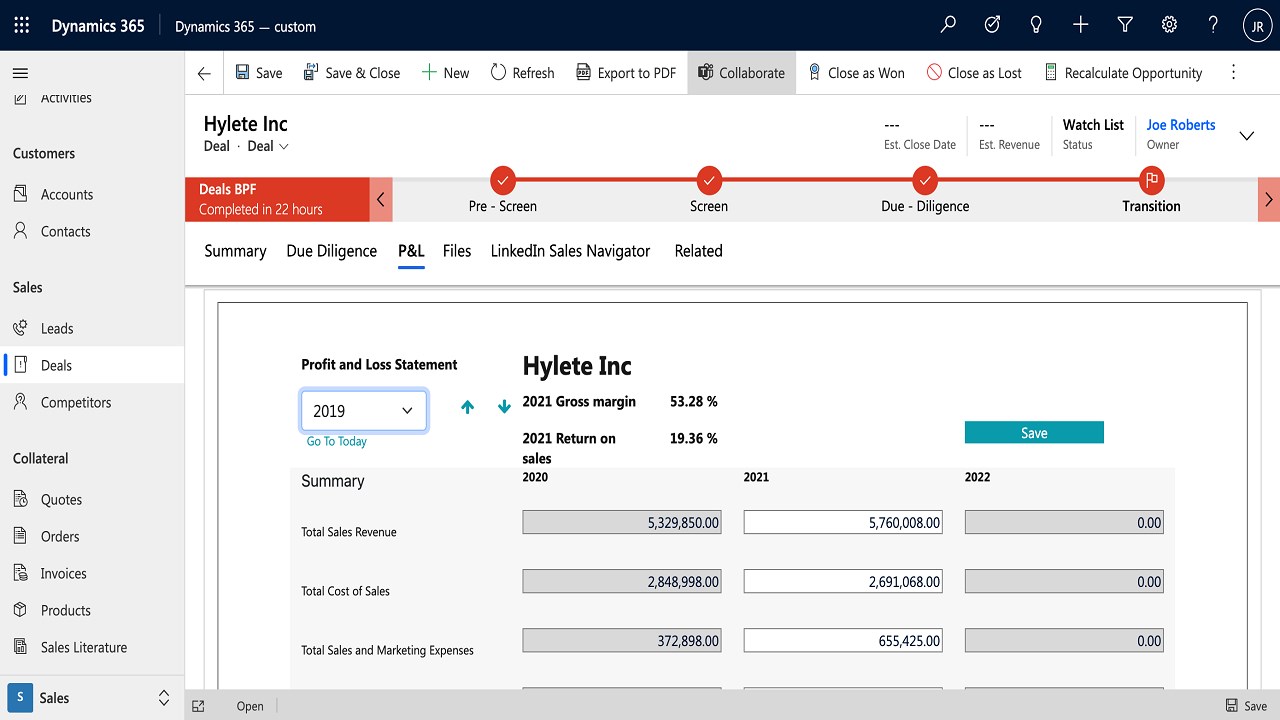The height and width of the screenshot is (720, 1280).
Task: Open Collaborate in Teams
Action: 741,73
